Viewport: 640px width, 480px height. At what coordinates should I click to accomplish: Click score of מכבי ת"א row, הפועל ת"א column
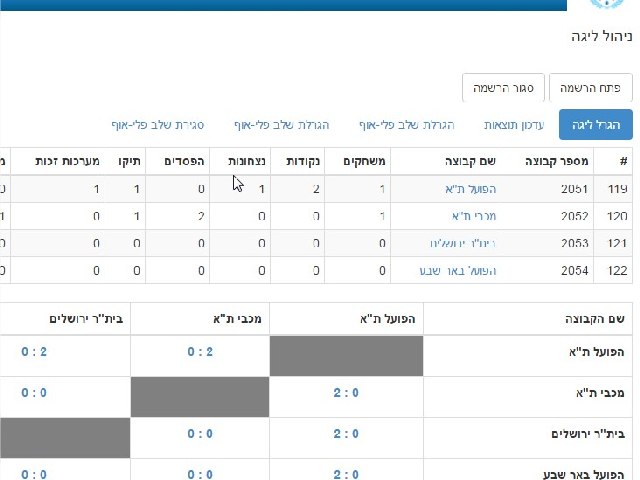click(347, 392)
